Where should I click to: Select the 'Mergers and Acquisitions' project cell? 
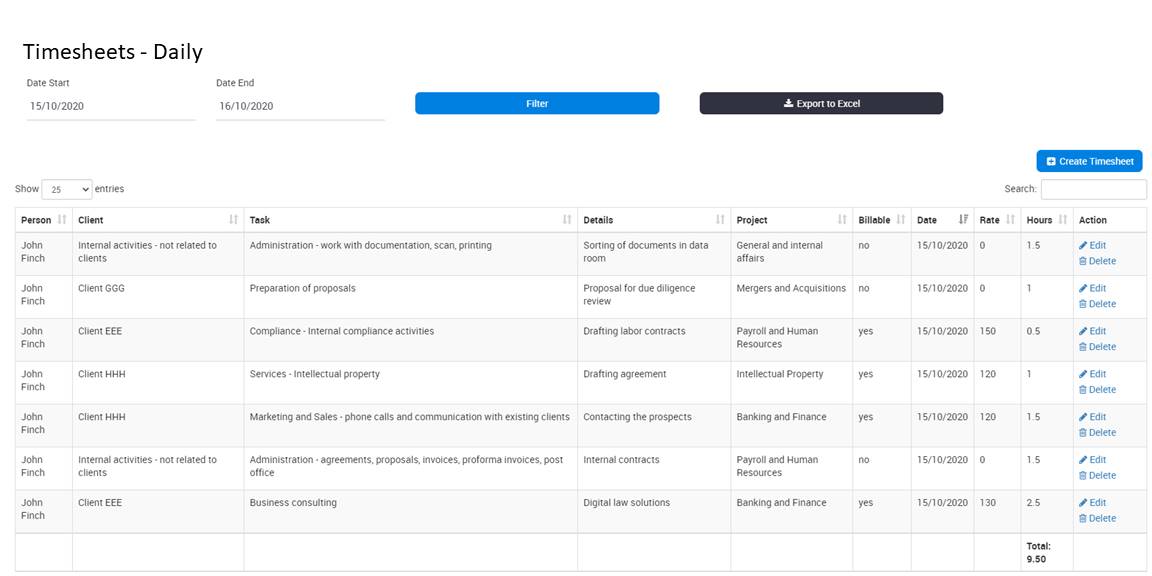click(791, 297)
